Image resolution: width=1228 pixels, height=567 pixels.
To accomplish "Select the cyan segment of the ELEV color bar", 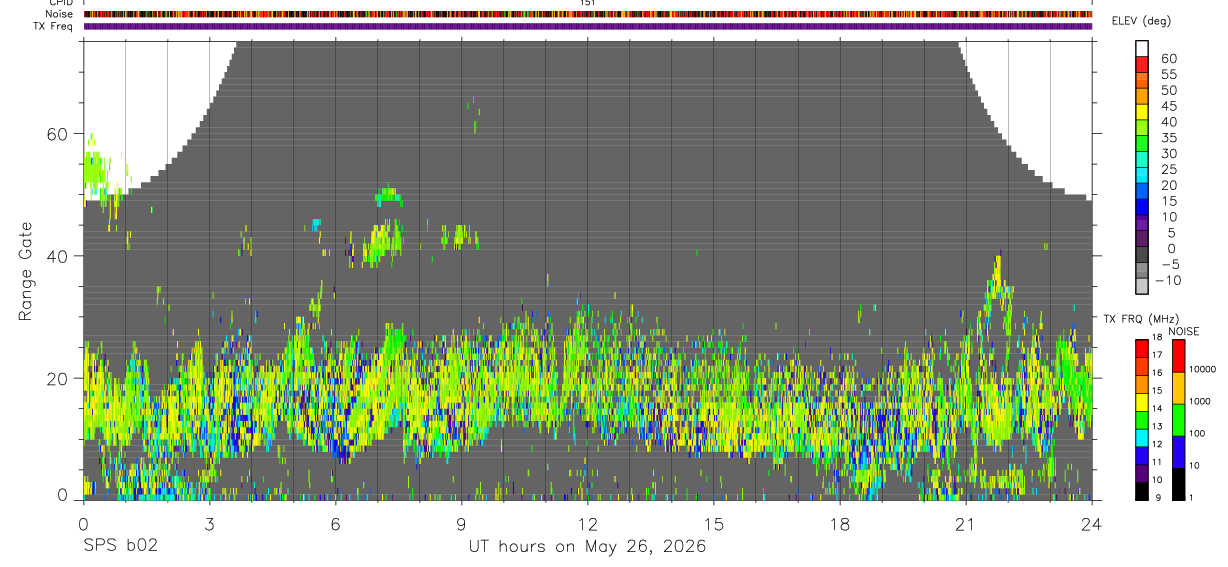I will pos(1142,174).
